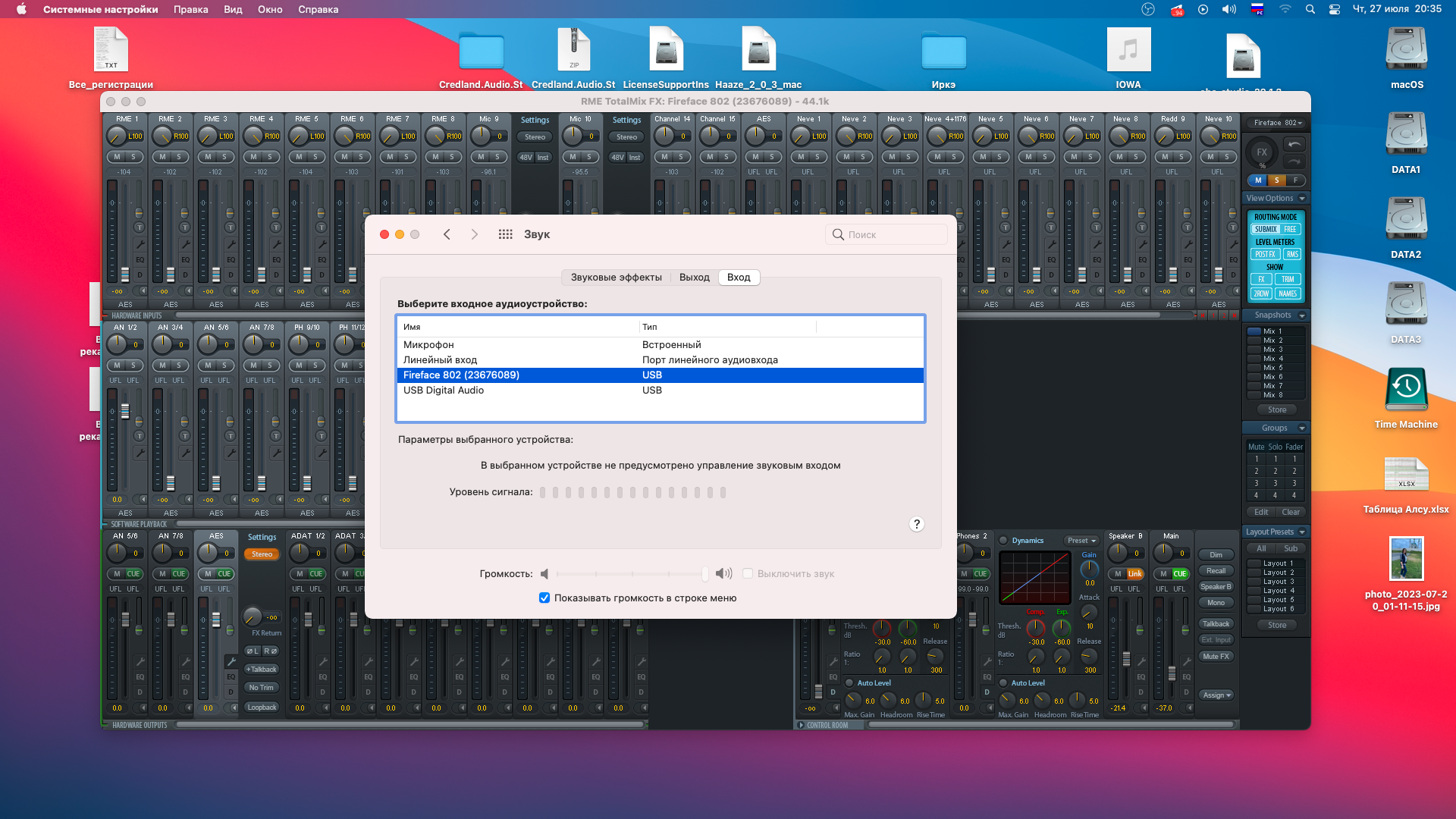
Task: Click the FX send knob in TotalMix
Action: [x=1262, y=152]
